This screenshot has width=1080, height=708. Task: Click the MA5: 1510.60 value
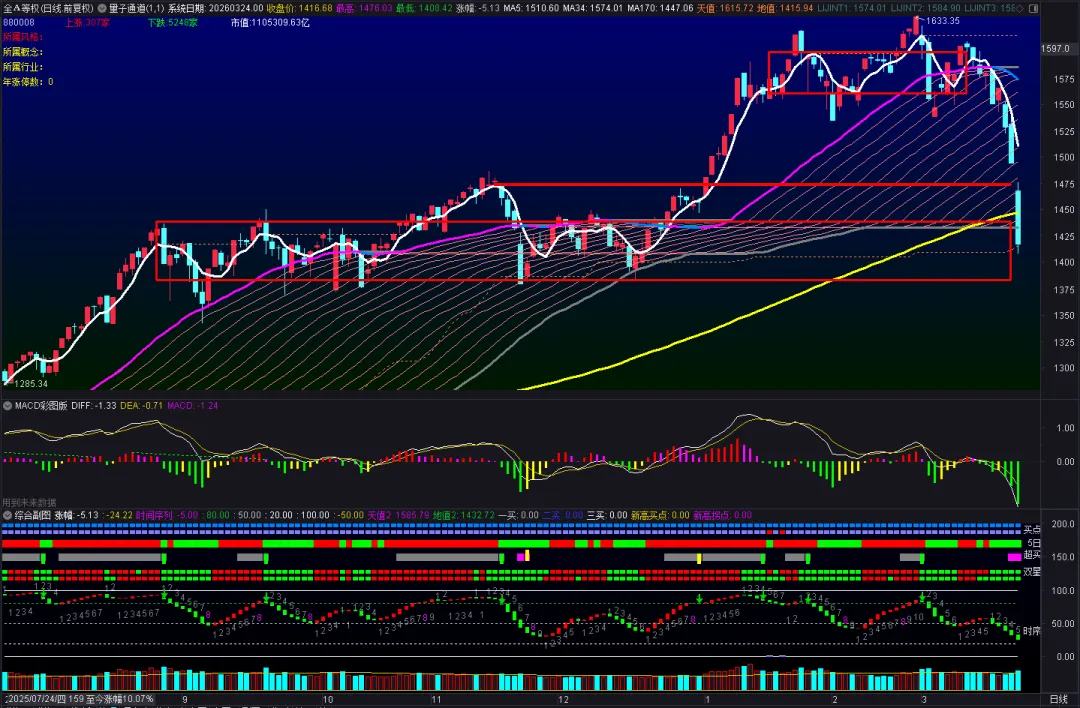click(531, 8)
